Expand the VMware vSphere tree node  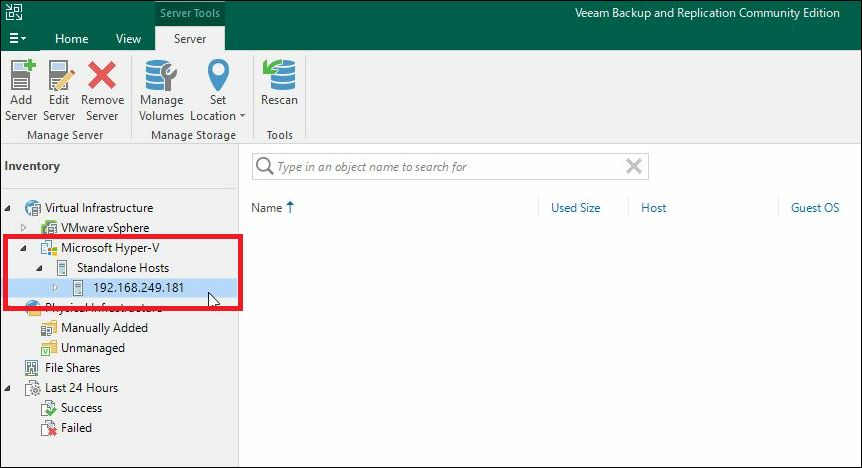(x=24, y=228)
